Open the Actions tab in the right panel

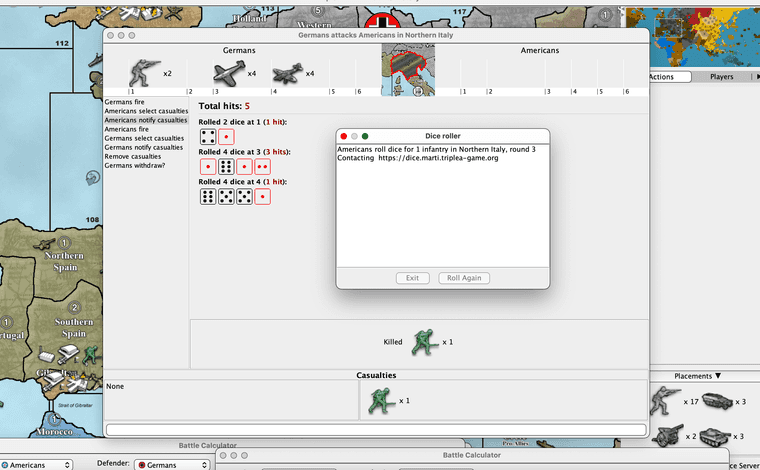669,77
